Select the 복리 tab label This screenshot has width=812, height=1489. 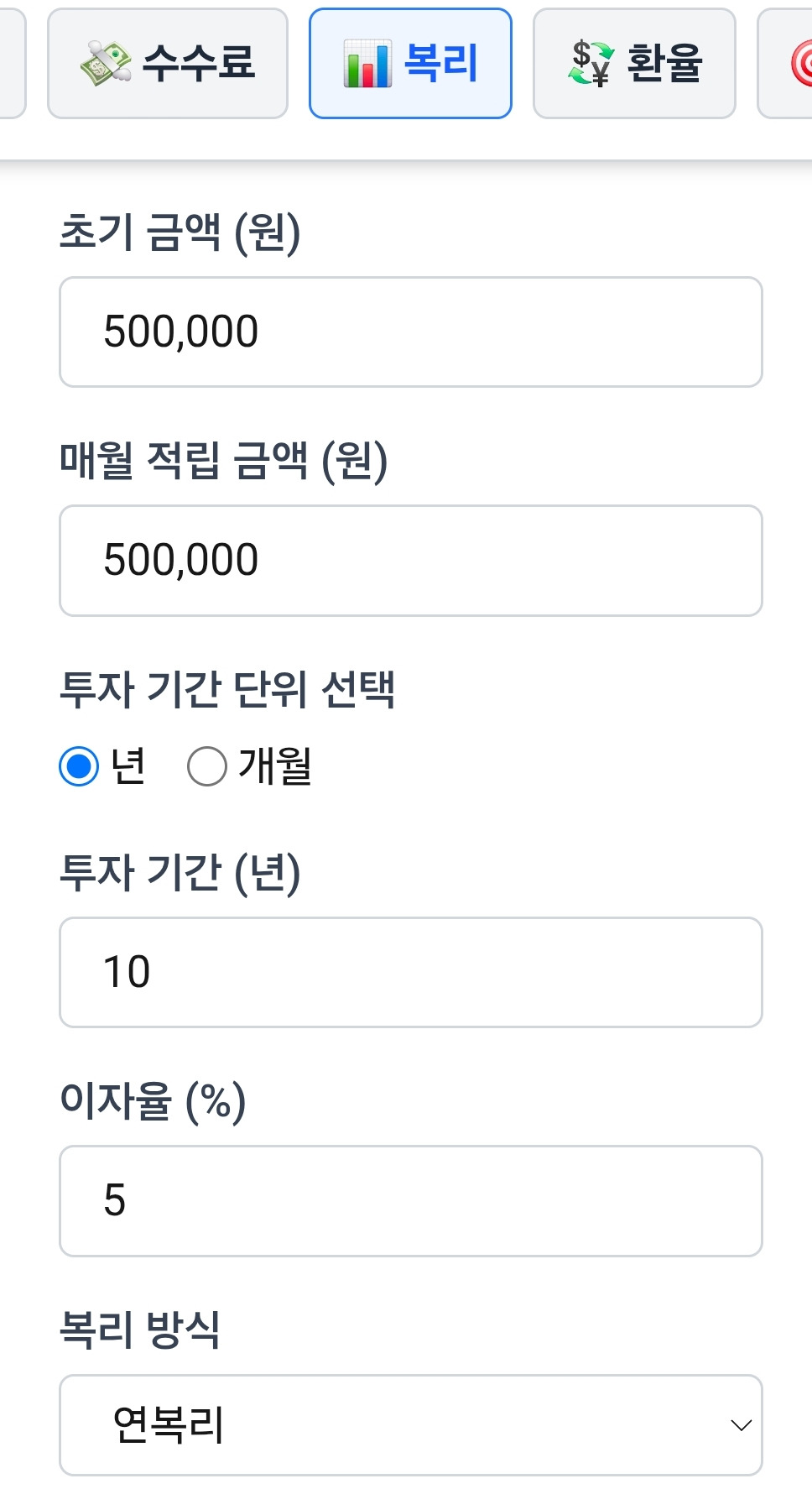tap(440, 63)
